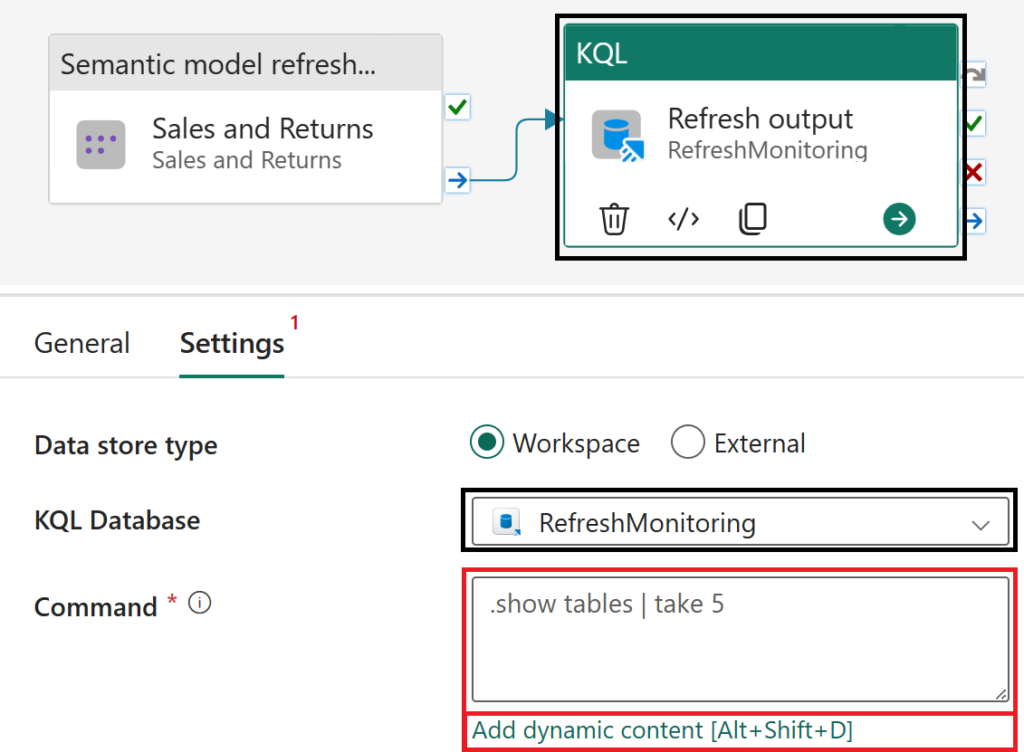Select the red X failure output on KQL activity
The height and width of the screenshot is (752, 1024).
pos(973,173)
